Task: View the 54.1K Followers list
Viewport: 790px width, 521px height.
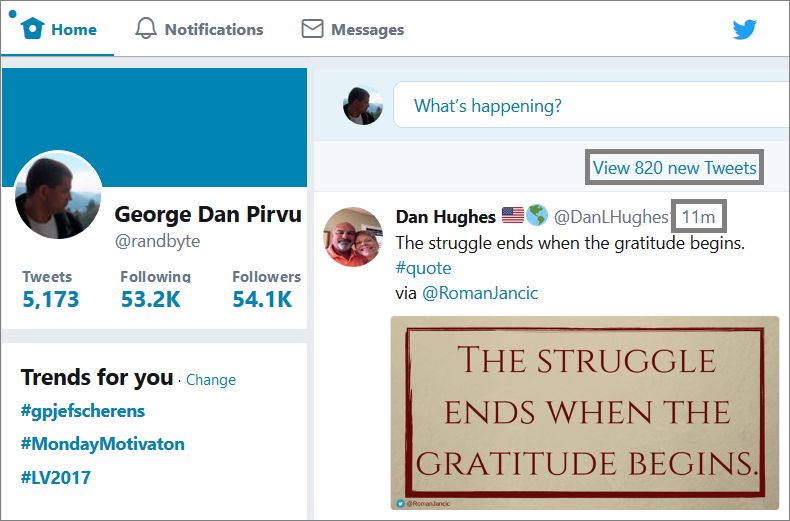Action: (266, 290)
